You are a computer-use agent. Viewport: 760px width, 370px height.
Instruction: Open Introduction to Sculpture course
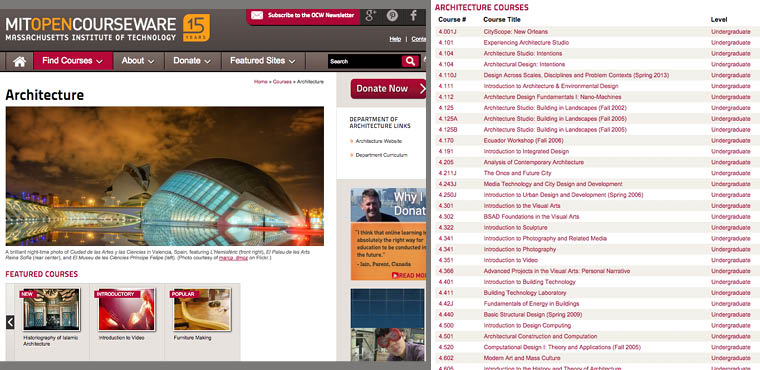click(x=515, y=228)
